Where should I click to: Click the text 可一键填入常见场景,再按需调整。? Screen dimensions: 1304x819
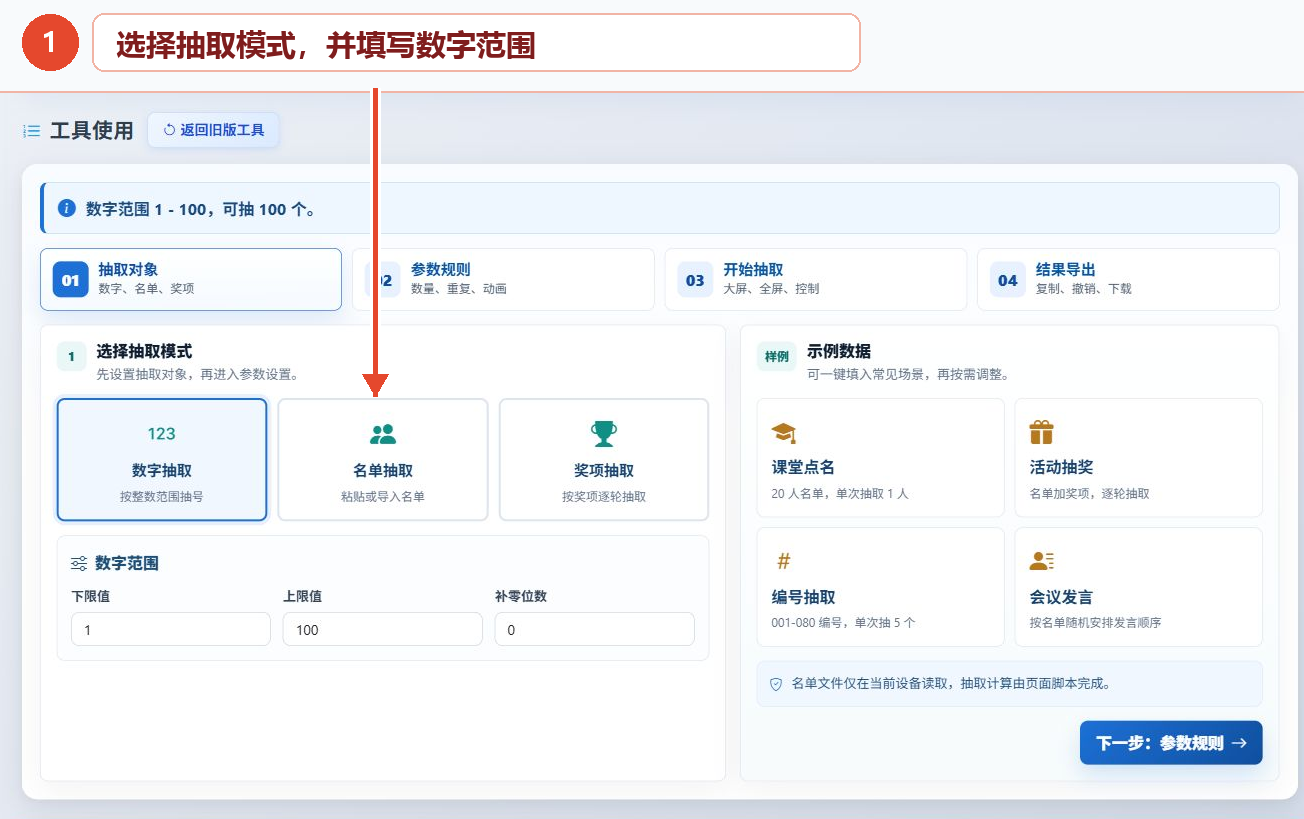[908, 375]
